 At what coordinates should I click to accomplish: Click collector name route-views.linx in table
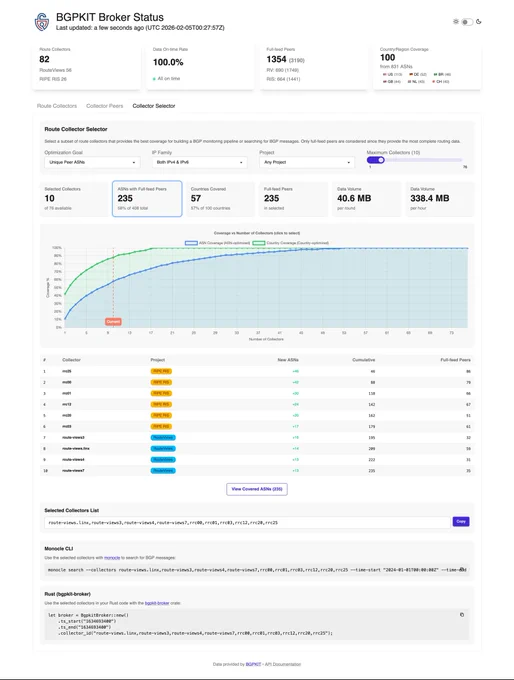(x=75, y=448)
